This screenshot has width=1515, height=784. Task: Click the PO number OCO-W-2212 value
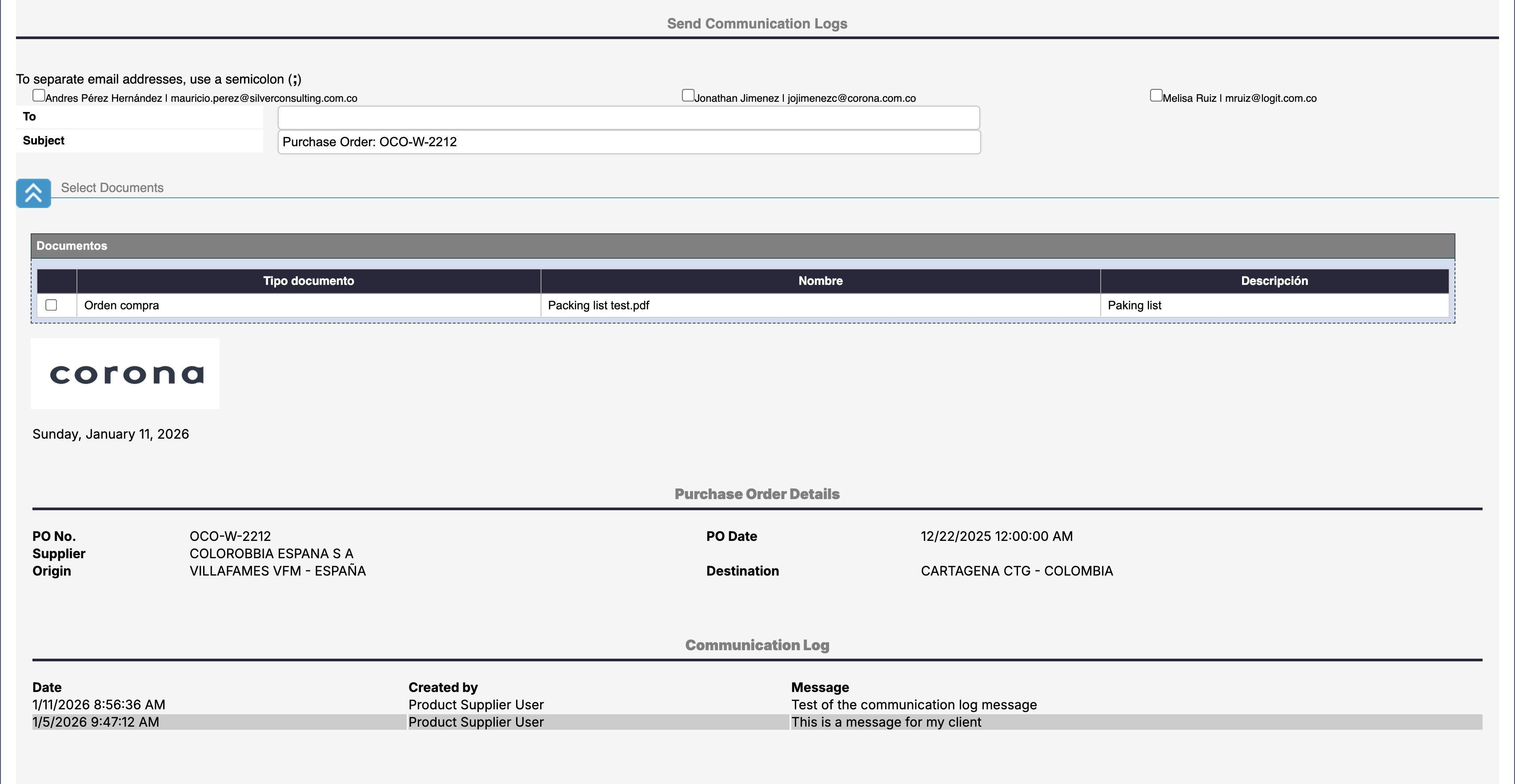(230, 536)
